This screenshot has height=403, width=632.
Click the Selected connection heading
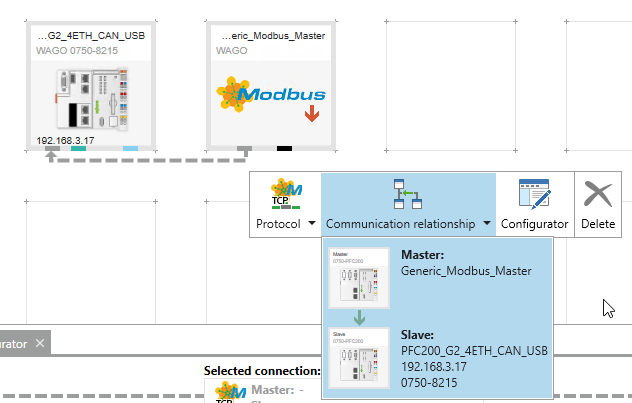[262, 371]
